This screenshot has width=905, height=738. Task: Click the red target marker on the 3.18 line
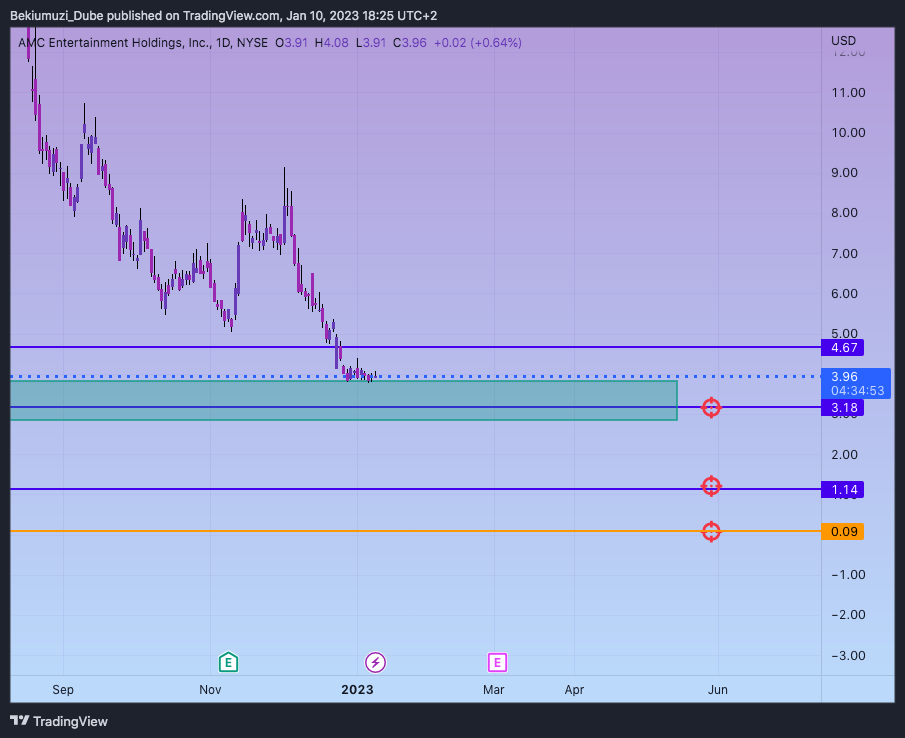[711, 407]
